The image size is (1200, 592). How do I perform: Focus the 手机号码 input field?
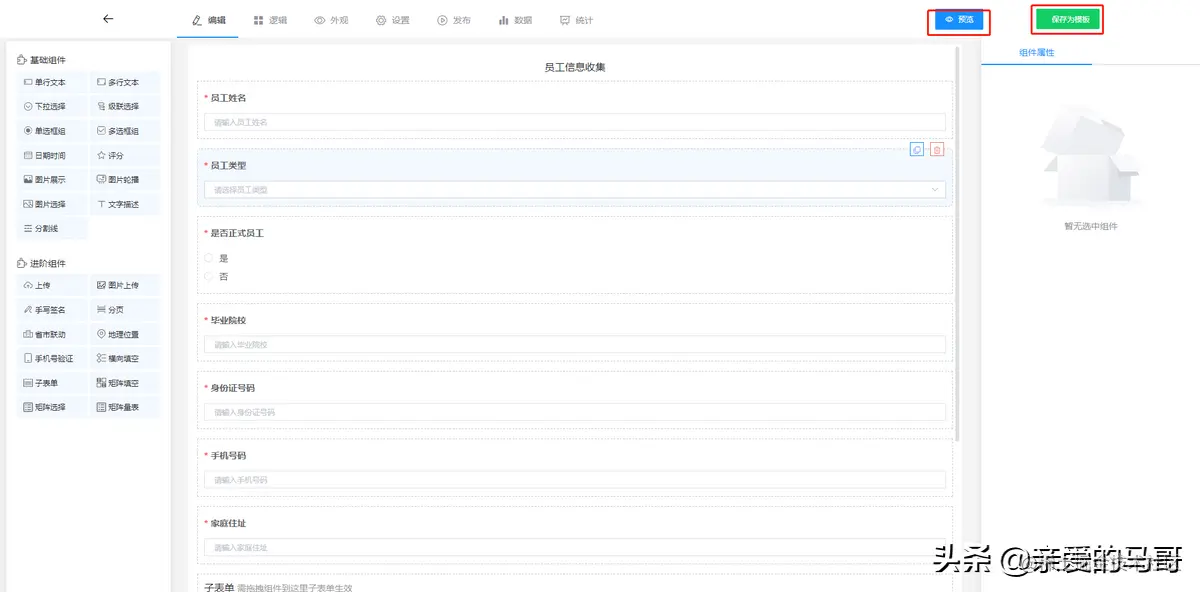coord(574,480)
